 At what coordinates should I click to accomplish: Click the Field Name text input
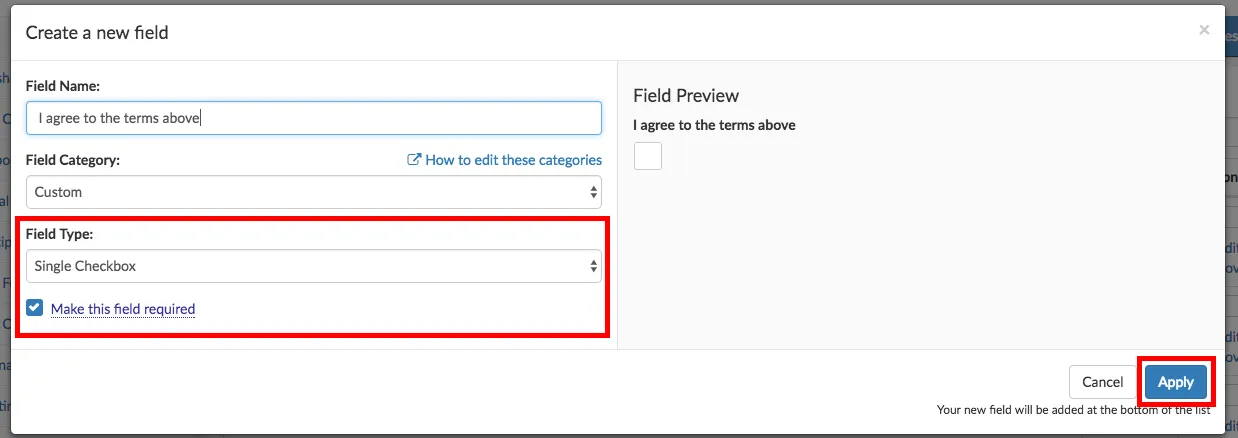coord(313,118)
